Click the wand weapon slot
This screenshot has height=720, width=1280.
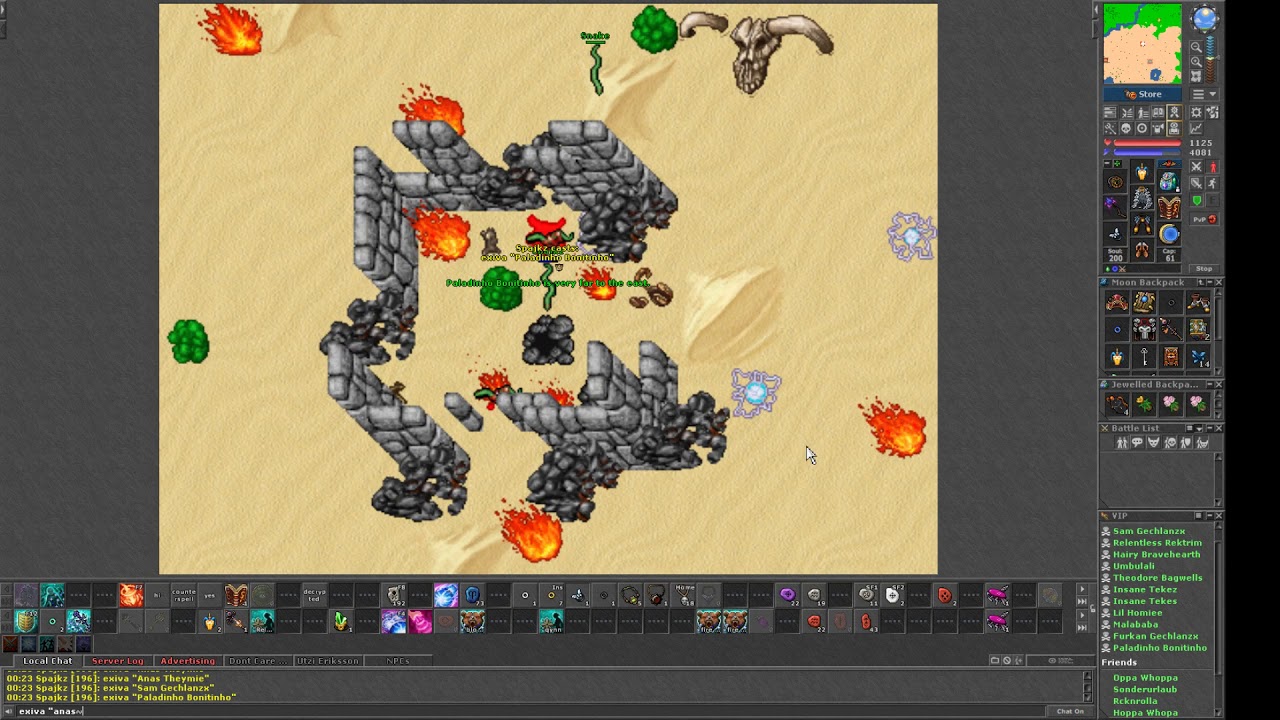pos(1116,207)
